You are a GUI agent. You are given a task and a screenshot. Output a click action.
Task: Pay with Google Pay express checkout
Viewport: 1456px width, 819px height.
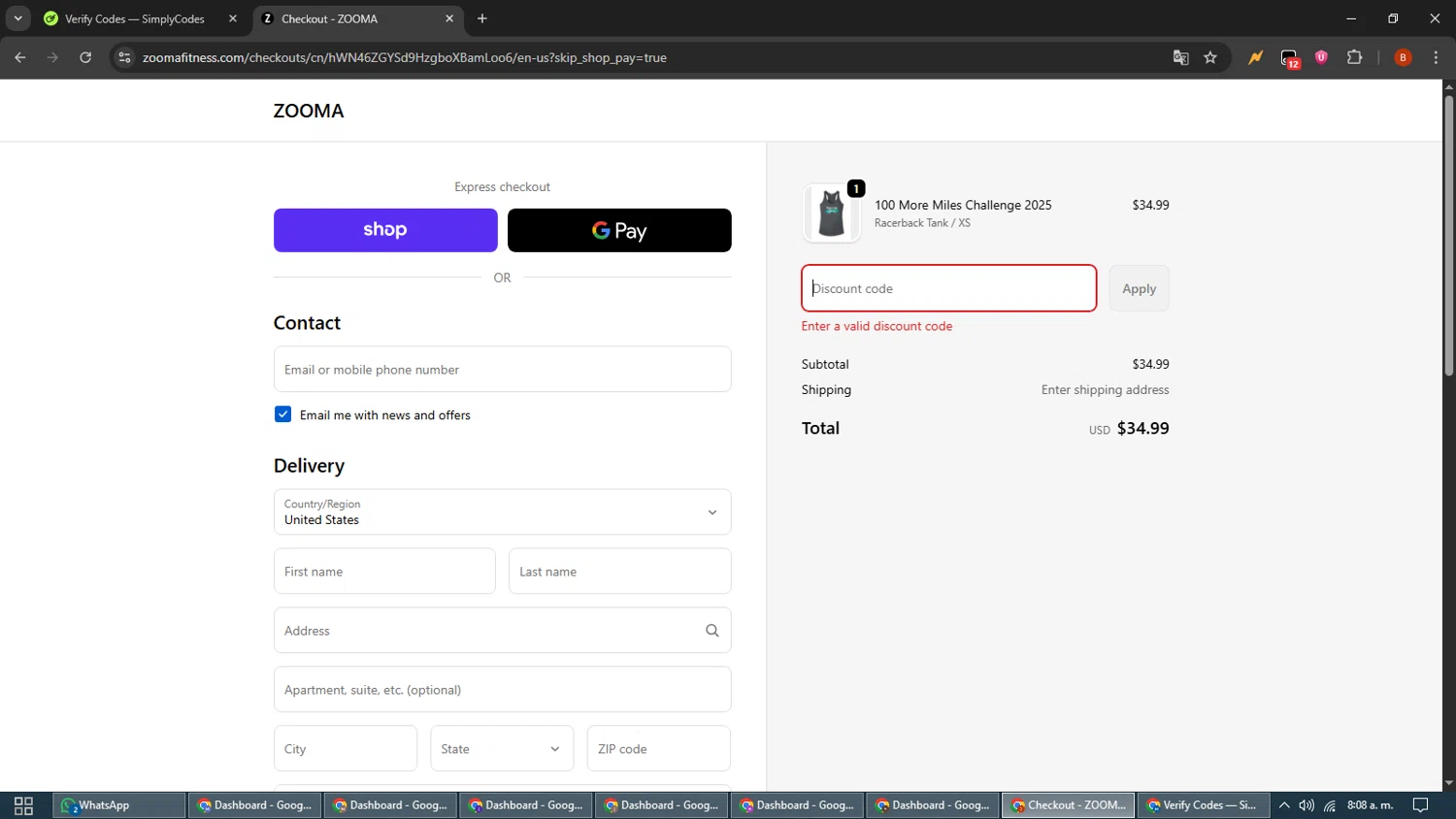pyautogui.click(x=619, y=230)
